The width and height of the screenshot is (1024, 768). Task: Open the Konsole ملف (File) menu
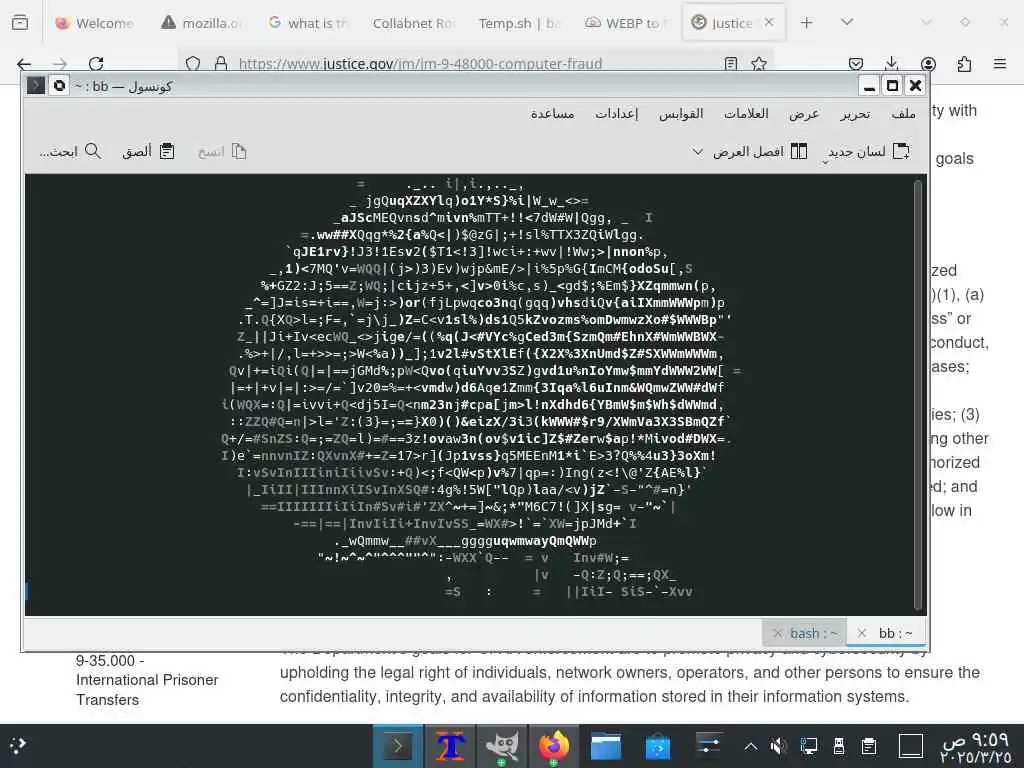pos(903,114)
